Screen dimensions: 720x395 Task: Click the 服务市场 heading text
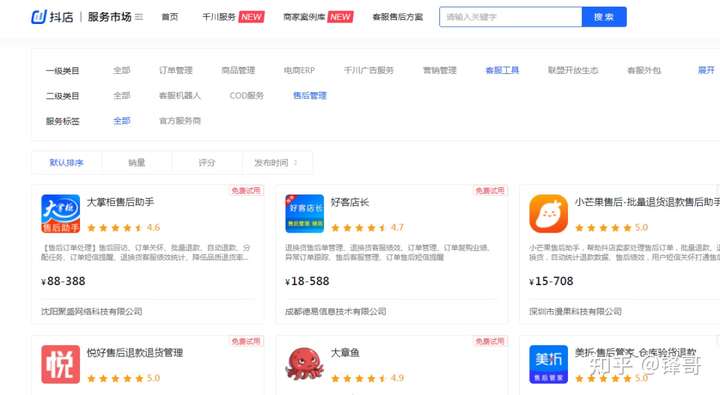tap(110, 17)
